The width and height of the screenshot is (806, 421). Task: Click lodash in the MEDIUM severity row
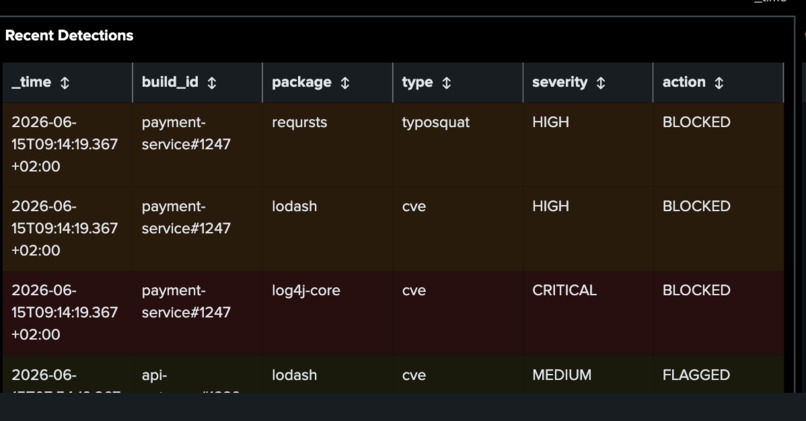[x=295, y=375]
